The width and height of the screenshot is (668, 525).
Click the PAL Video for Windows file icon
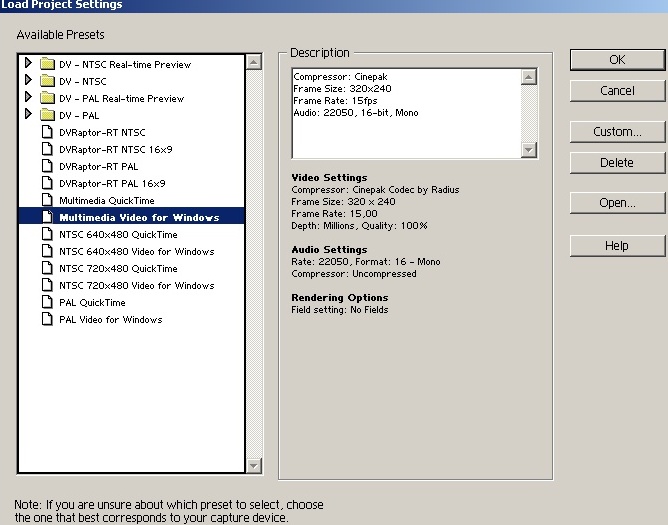click(x=47, y=319)
